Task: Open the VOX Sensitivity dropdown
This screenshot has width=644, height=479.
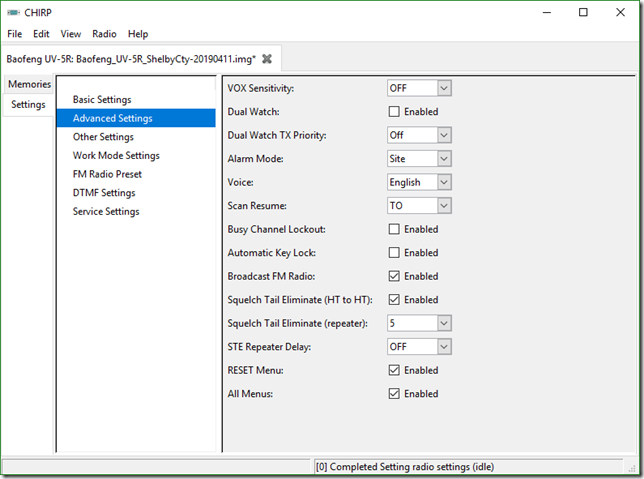Action: pos(419,88)
